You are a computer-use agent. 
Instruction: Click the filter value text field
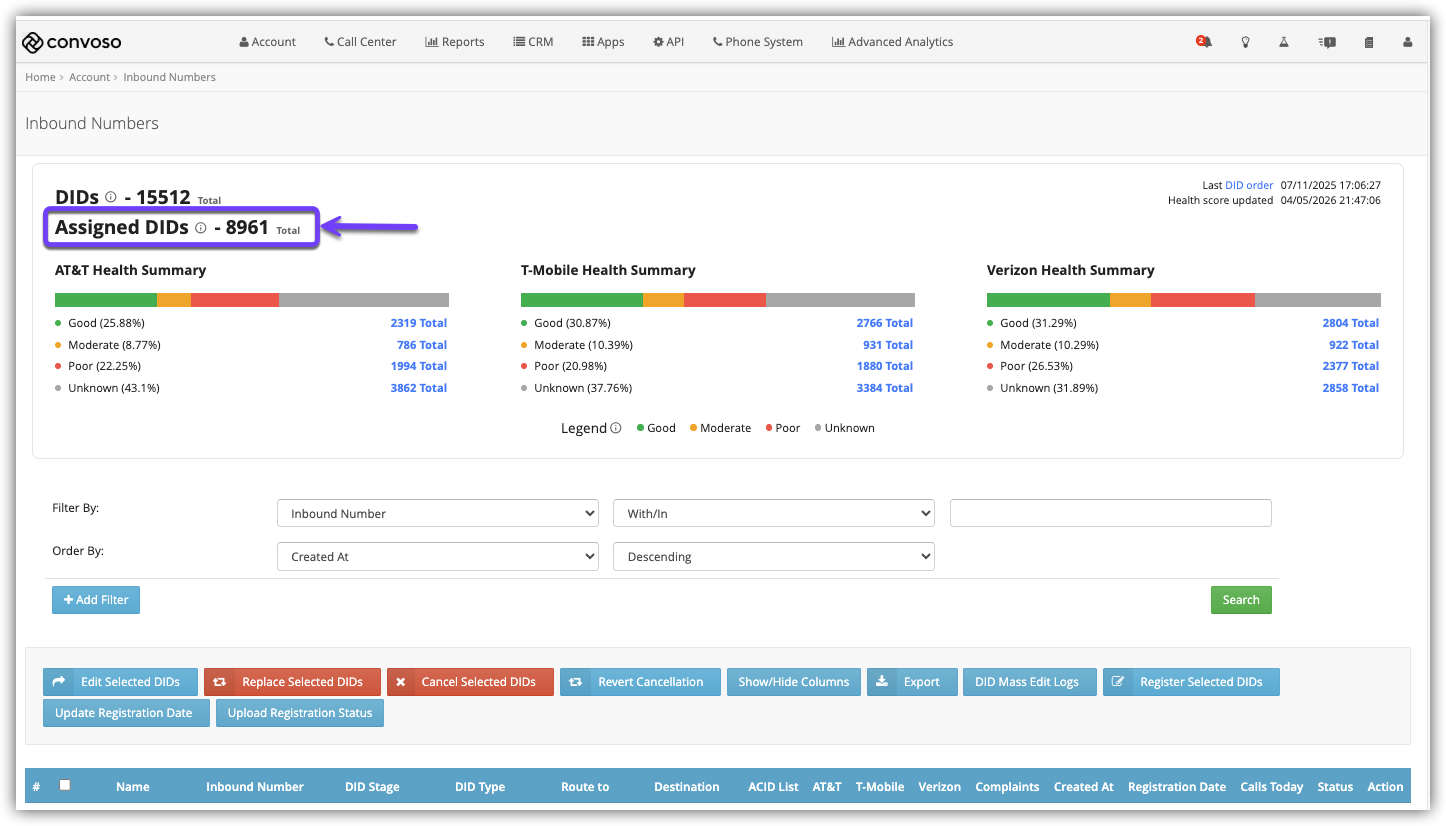1111,513
